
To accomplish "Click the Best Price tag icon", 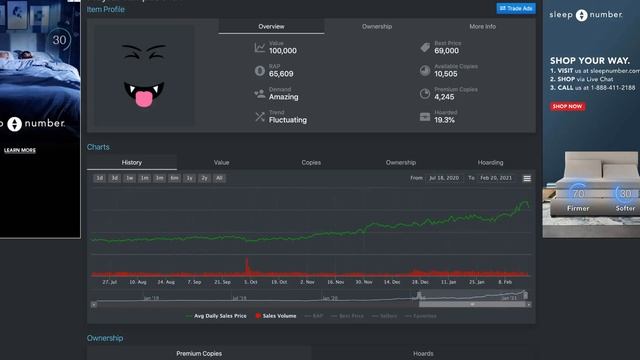I will (425, 48).
